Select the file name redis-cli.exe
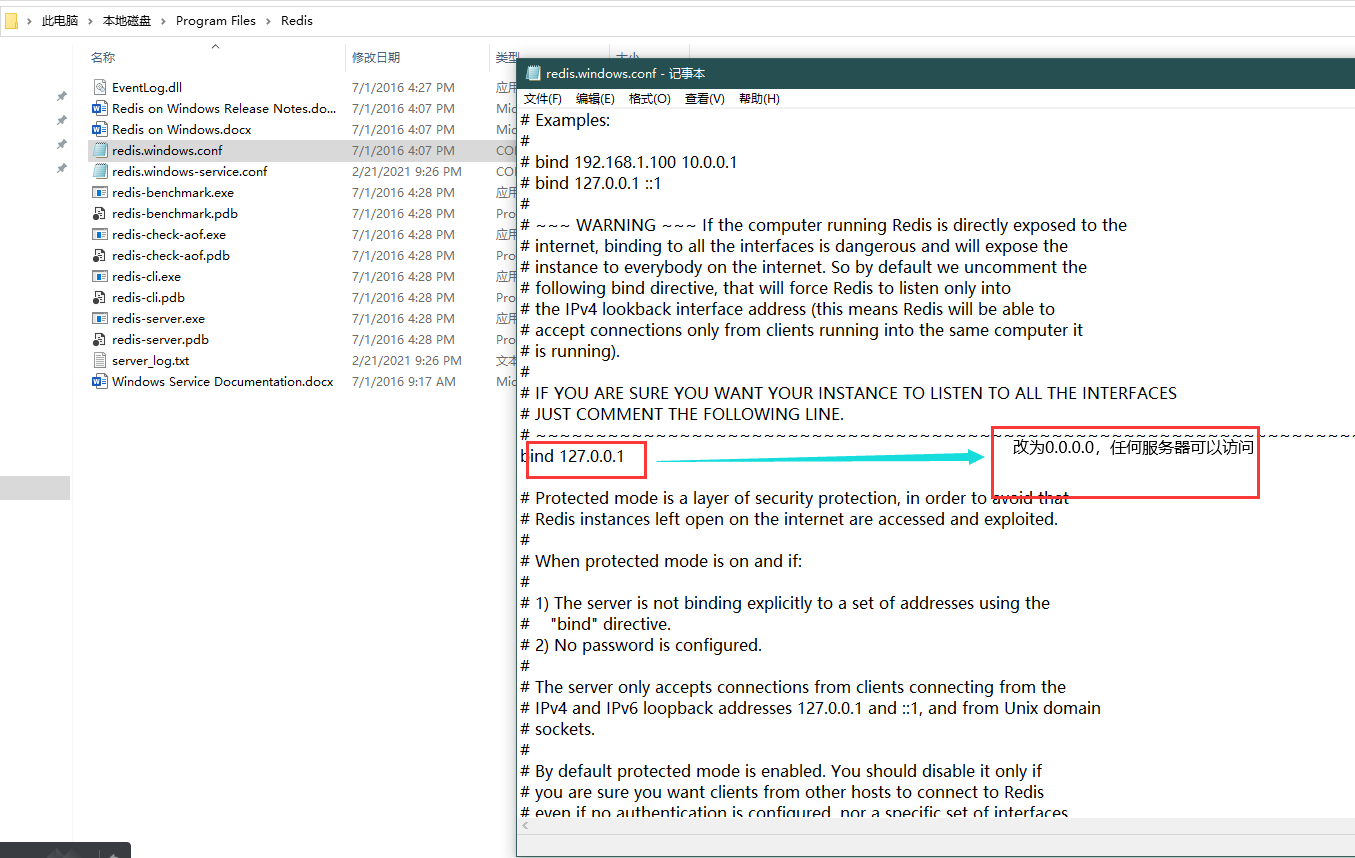Viewport: 1355px width, 858px height. (x=147, y=276)
